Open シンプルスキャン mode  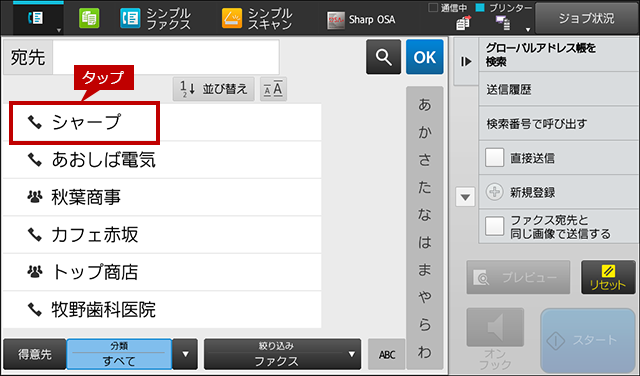257,19
